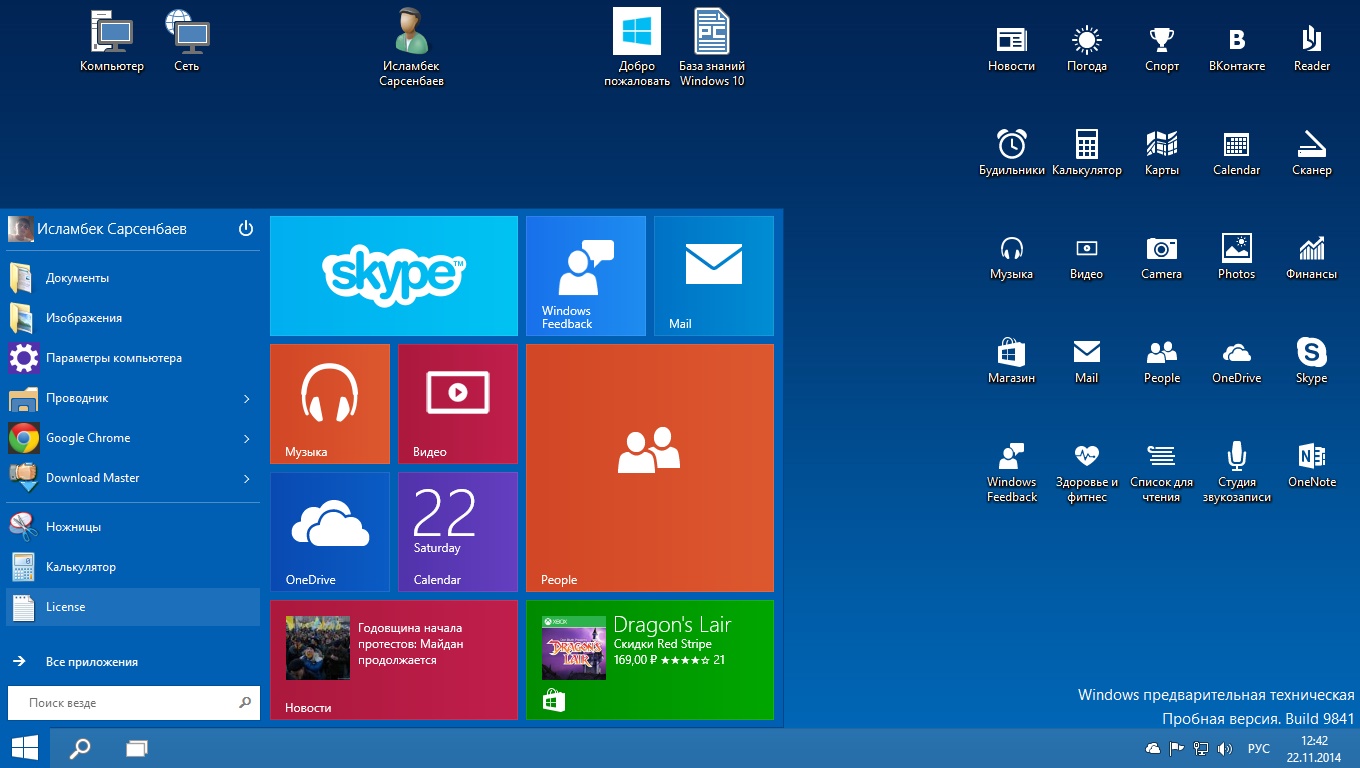Image resolution: width=1360 pixels, height=768 pixels.
Task: Click the OneDrive tile in Start menu
Action: pos(329,532)
